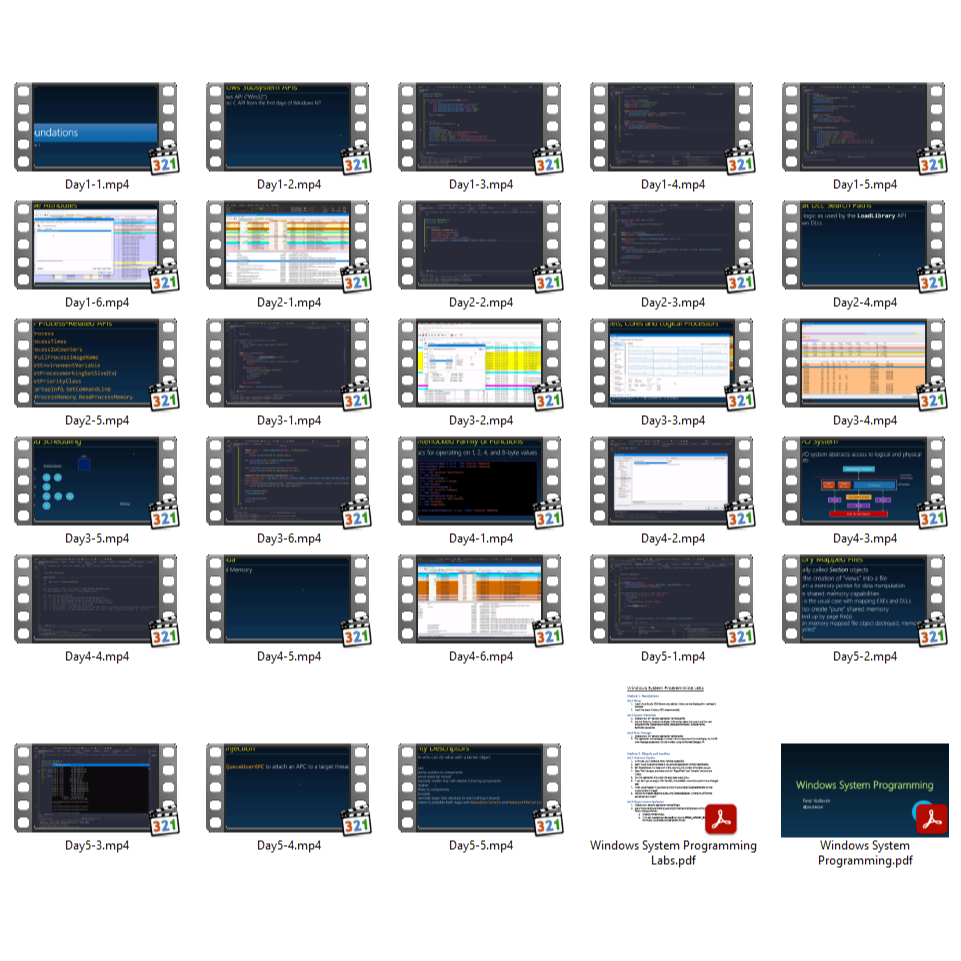Select the Day1-6.mp4 video icon
Image resolution: width=961 pixels, height=961 pixels.
click(x=96, y=245)
